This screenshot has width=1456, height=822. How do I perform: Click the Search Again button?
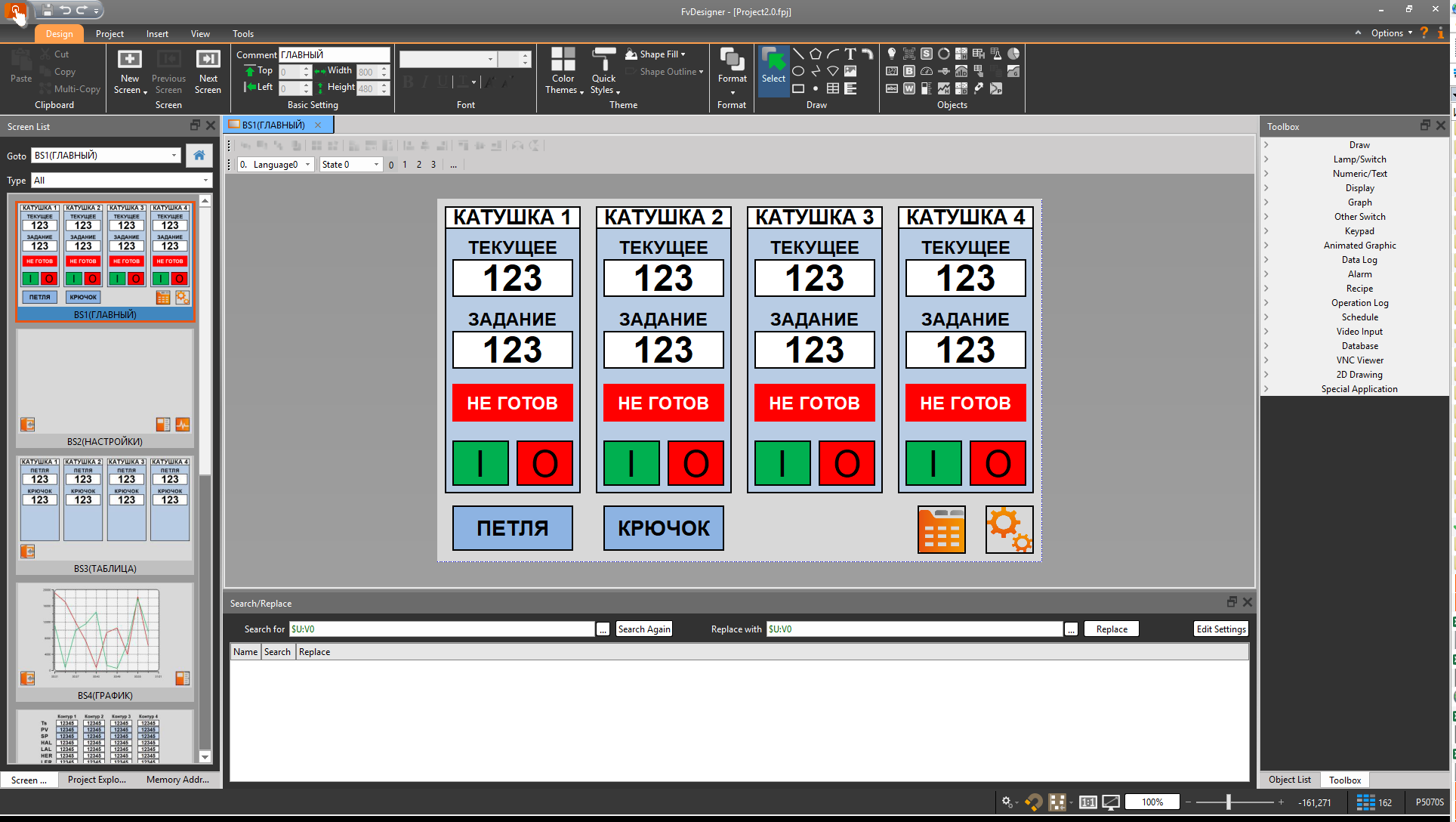pyautogui.click(x=643, y=629)
